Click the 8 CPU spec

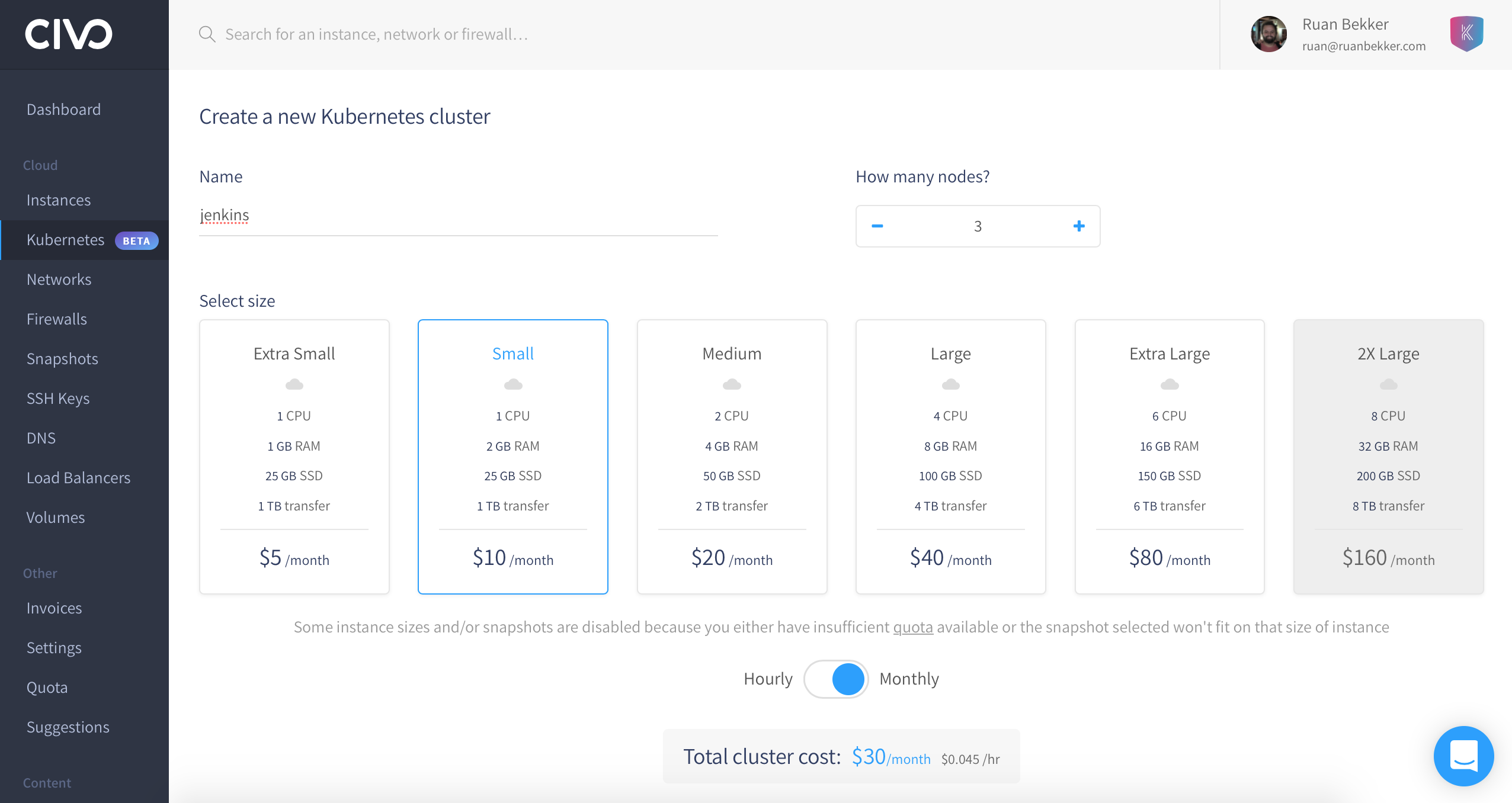click(1388, 416)
